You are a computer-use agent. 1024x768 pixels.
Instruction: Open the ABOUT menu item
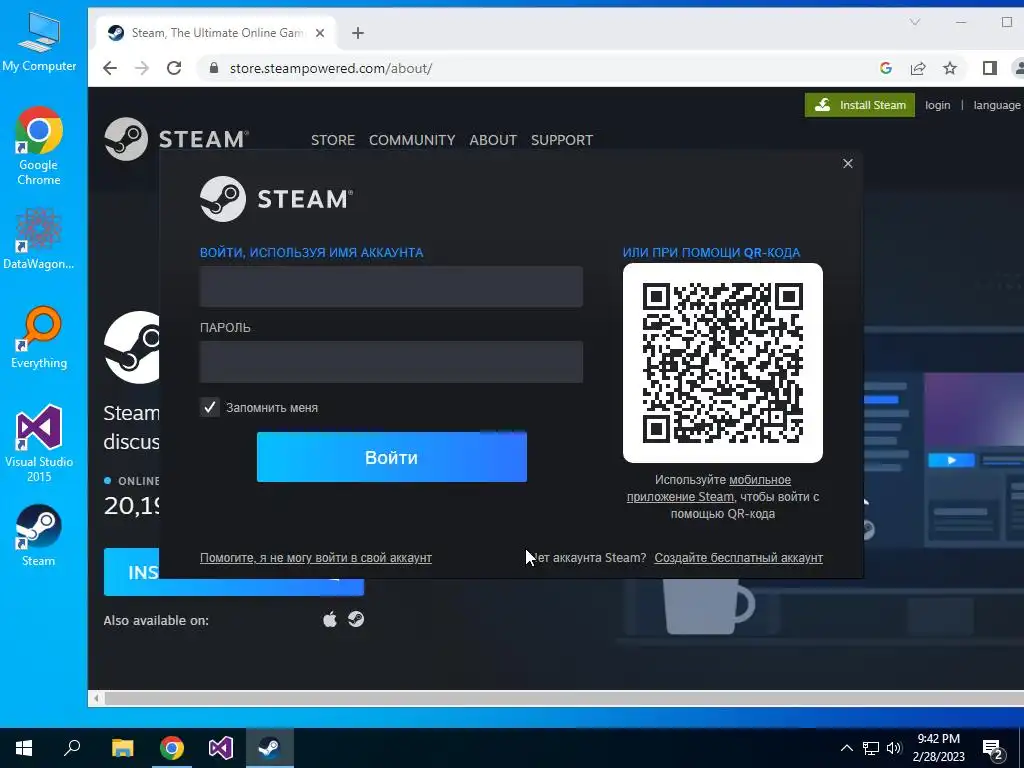(493, 140)
